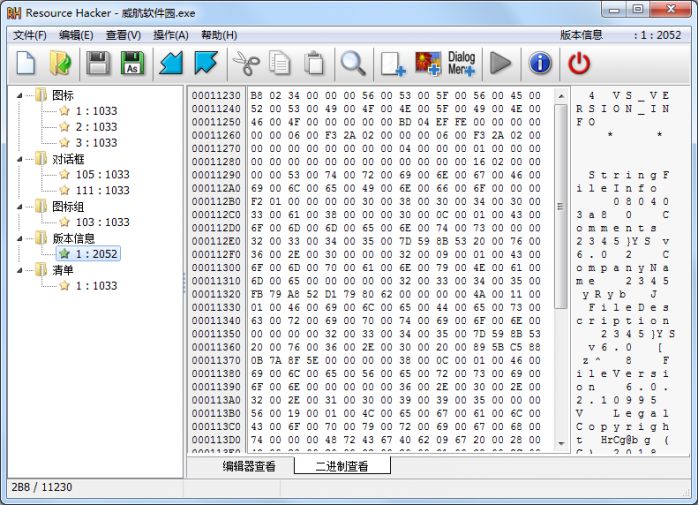Click the Dialog Merge toolbar icon
The image size is (698, 505).
[x=461, y=63]
